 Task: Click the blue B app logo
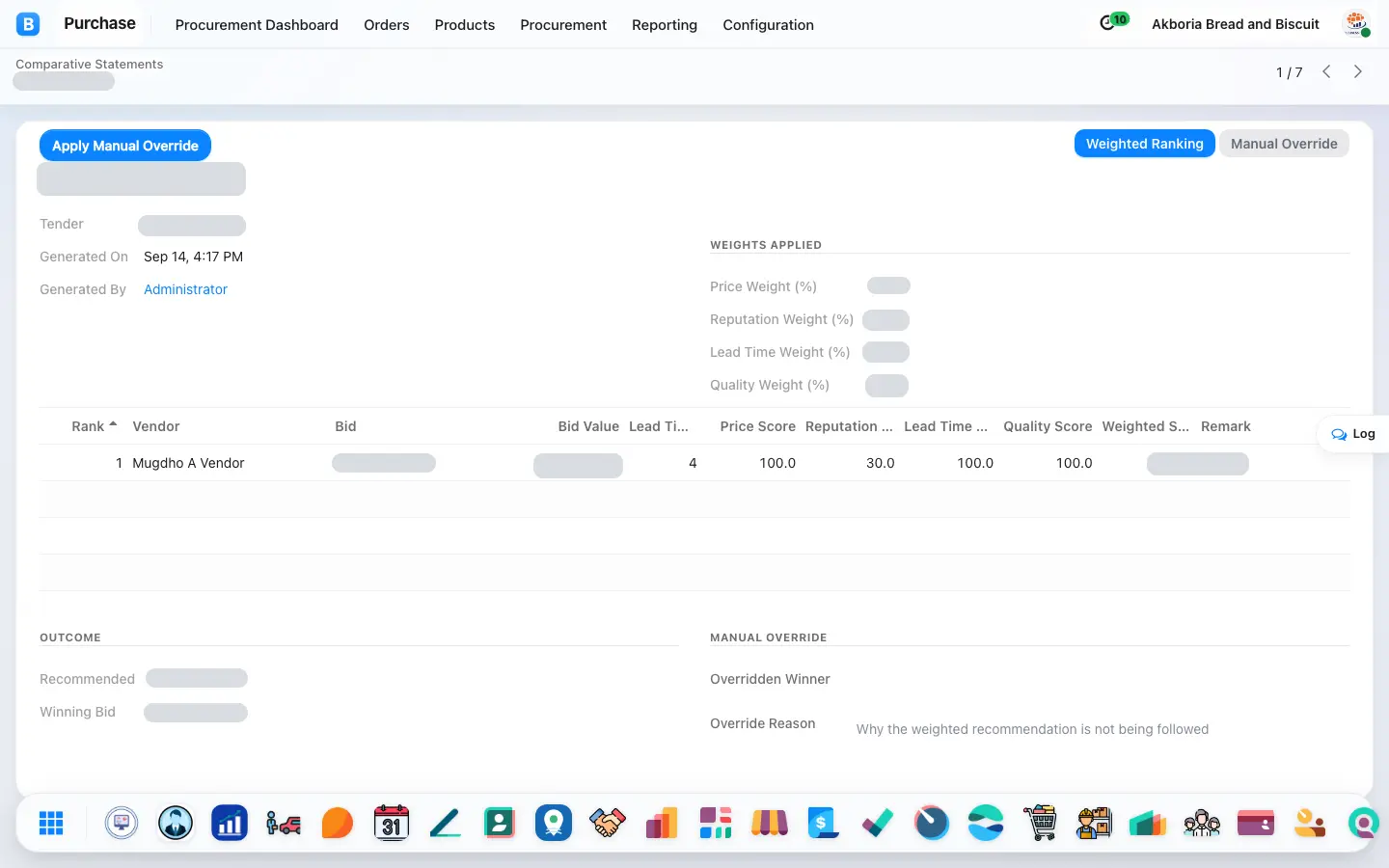(28, 24)
